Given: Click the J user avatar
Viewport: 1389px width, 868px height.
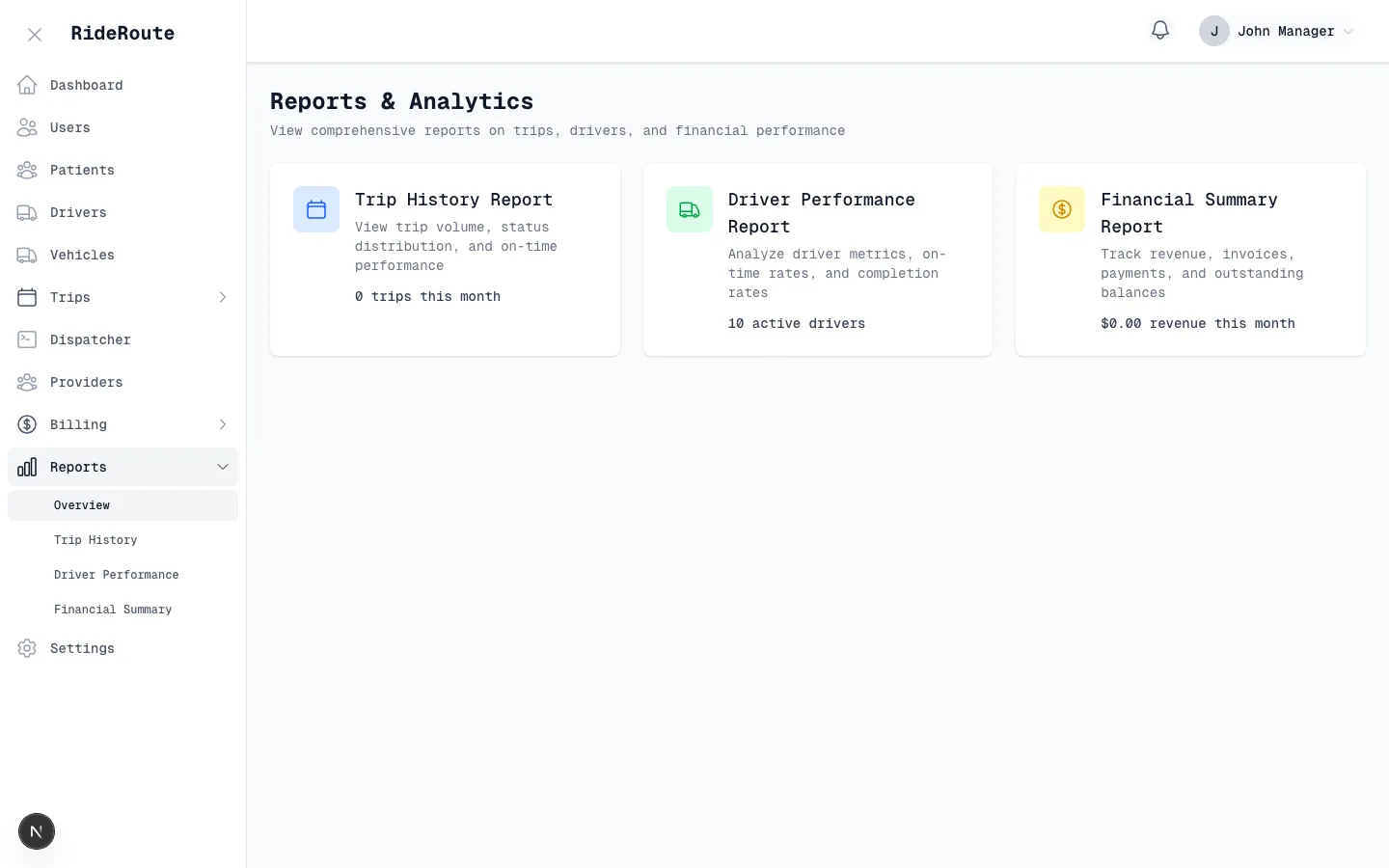Looking at the screenshot, I should 1214,31.
